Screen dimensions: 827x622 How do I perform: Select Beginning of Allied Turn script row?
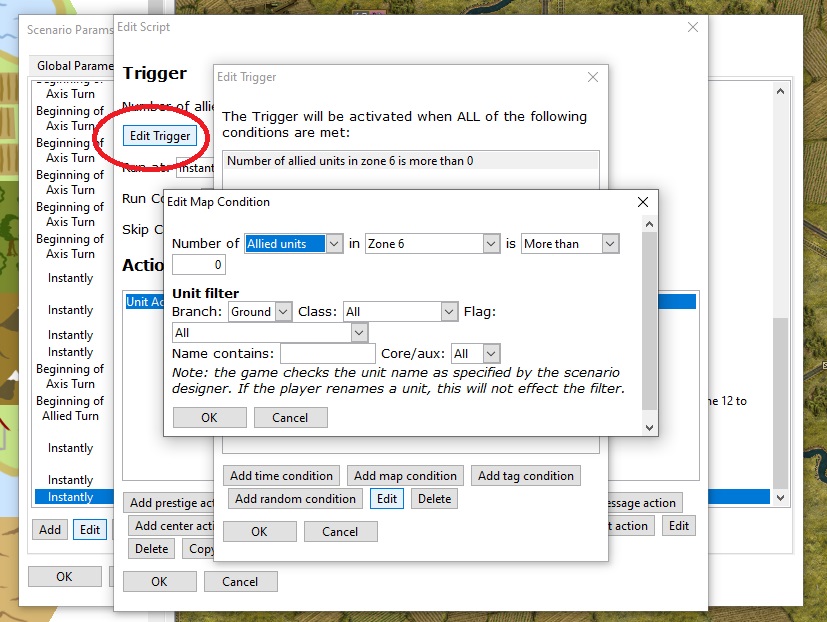(70, 408)
